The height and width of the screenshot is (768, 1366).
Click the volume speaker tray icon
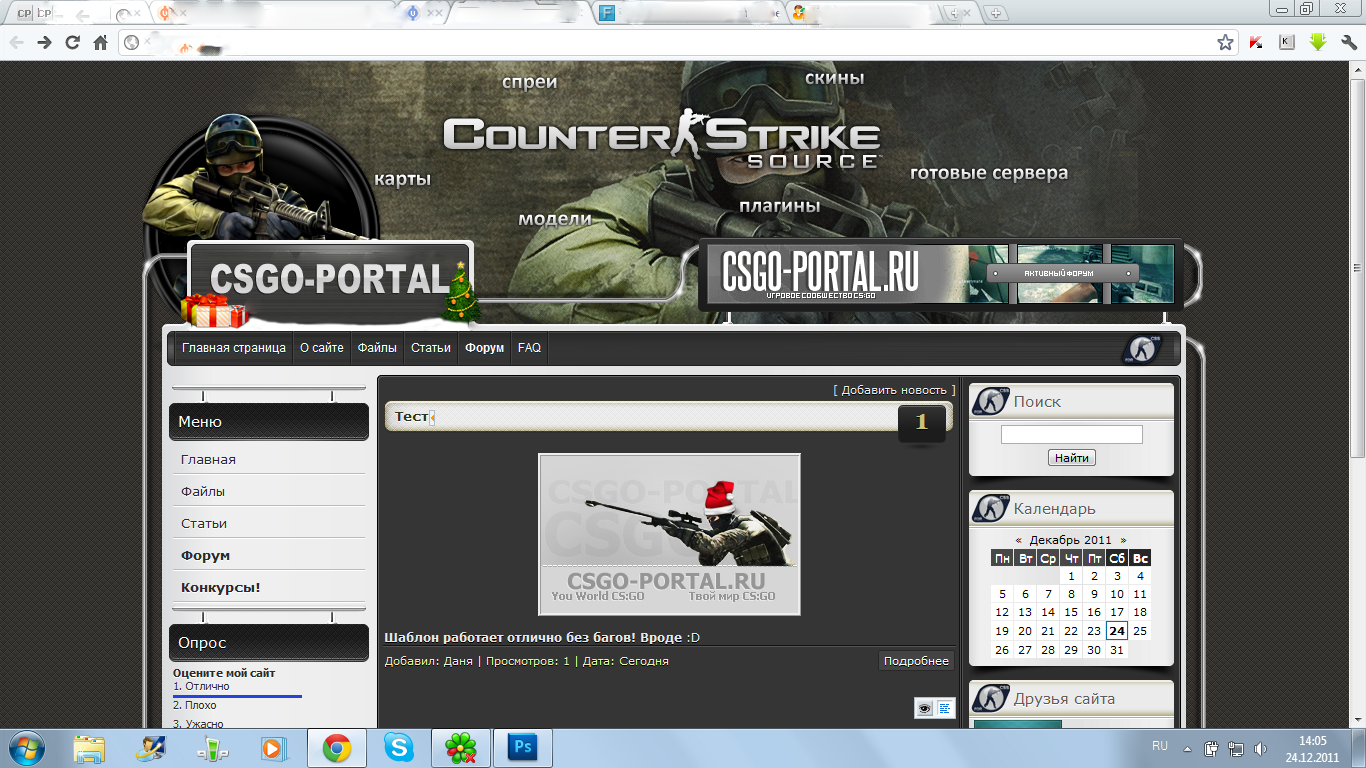click(1262, 748)
